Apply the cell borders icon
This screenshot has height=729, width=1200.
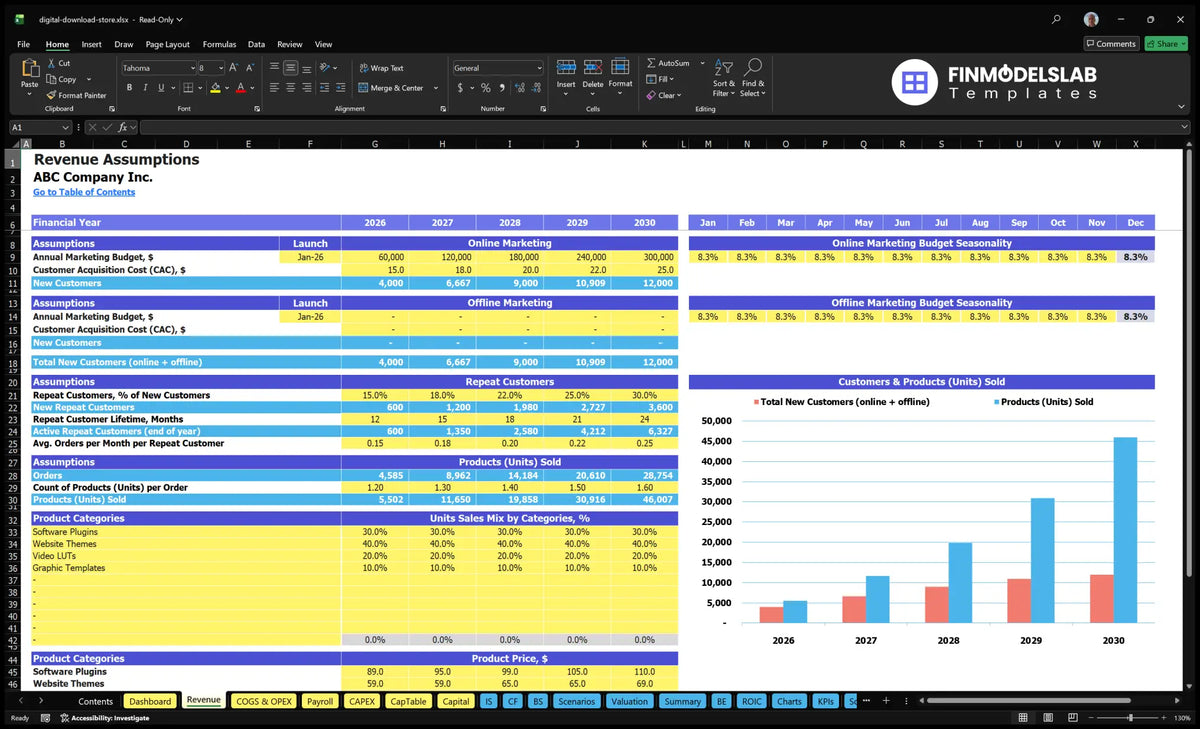188,88
